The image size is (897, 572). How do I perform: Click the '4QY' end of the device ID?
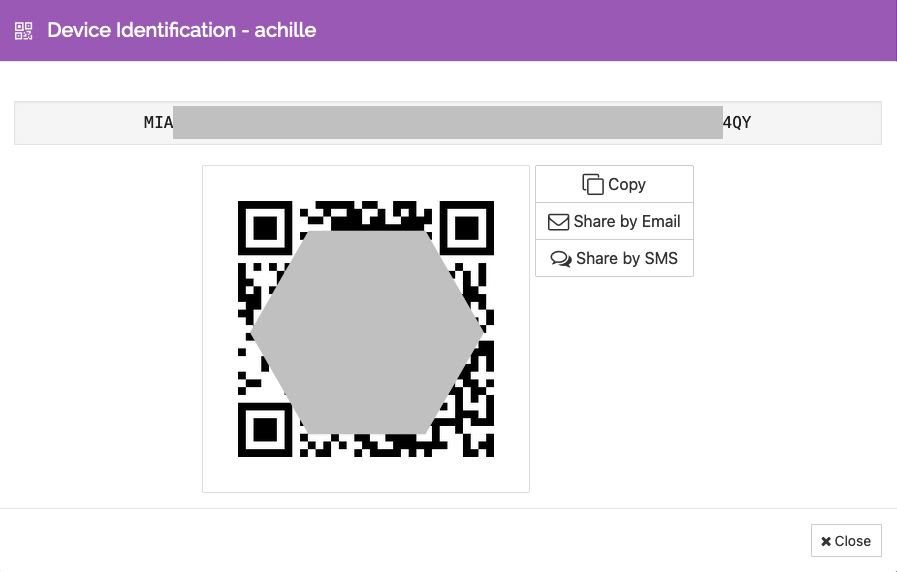point(737,123)
